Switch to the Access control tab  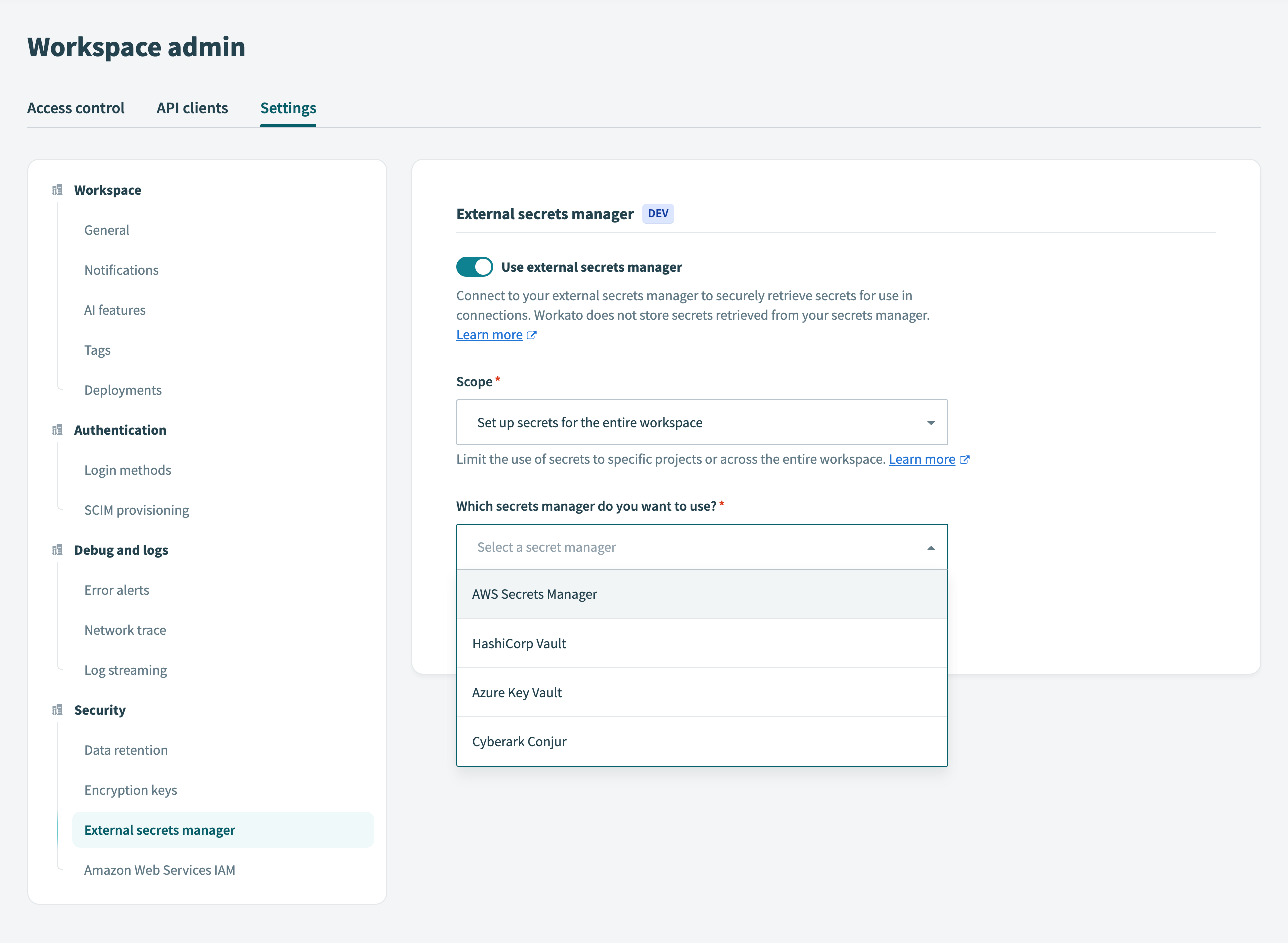(76, 108)
